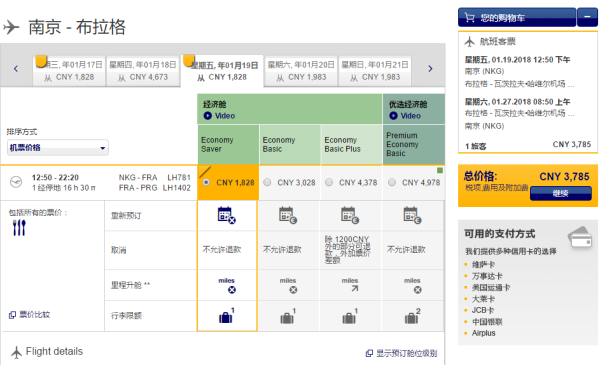The width and height of the screenshot is (600, 365).
Task: Click Economy Saver baggage allowance icon
Action: tap(227, 316)
